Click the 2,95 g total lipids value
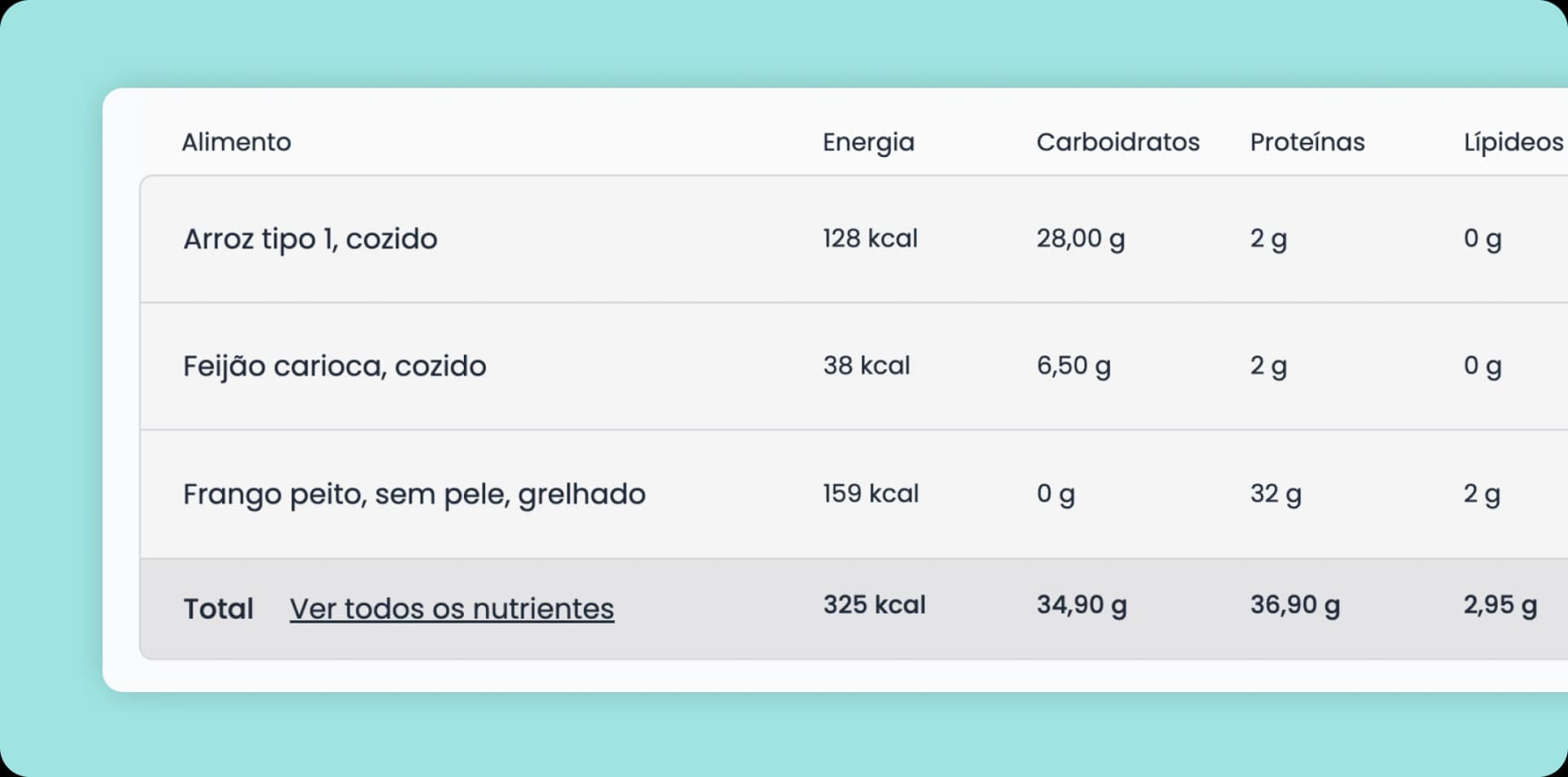This screenshot has width=1568, height=777. [1499, 605]
